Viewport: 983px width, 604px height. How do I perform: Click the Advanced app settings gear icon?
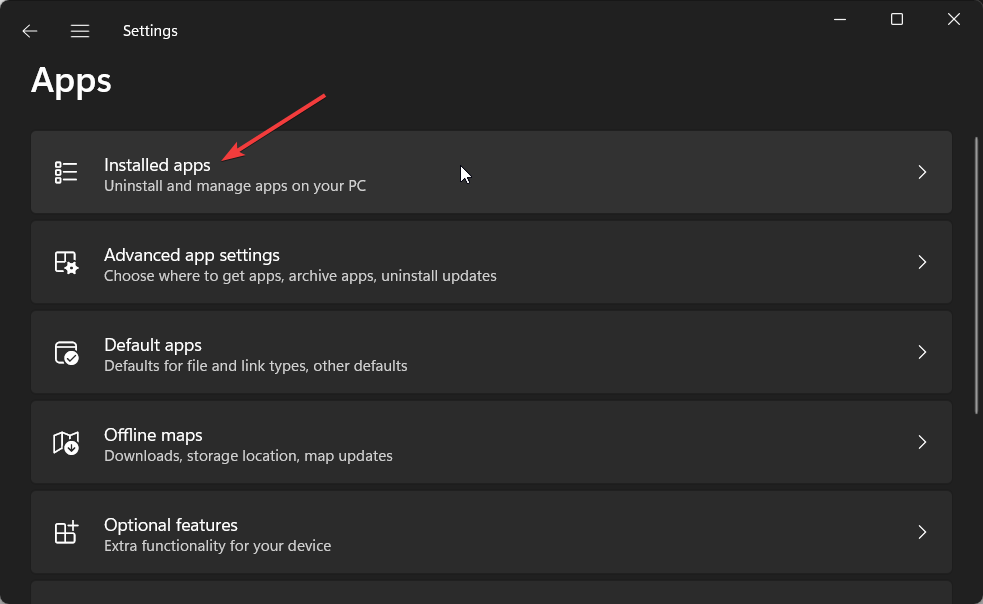point(66,262)
